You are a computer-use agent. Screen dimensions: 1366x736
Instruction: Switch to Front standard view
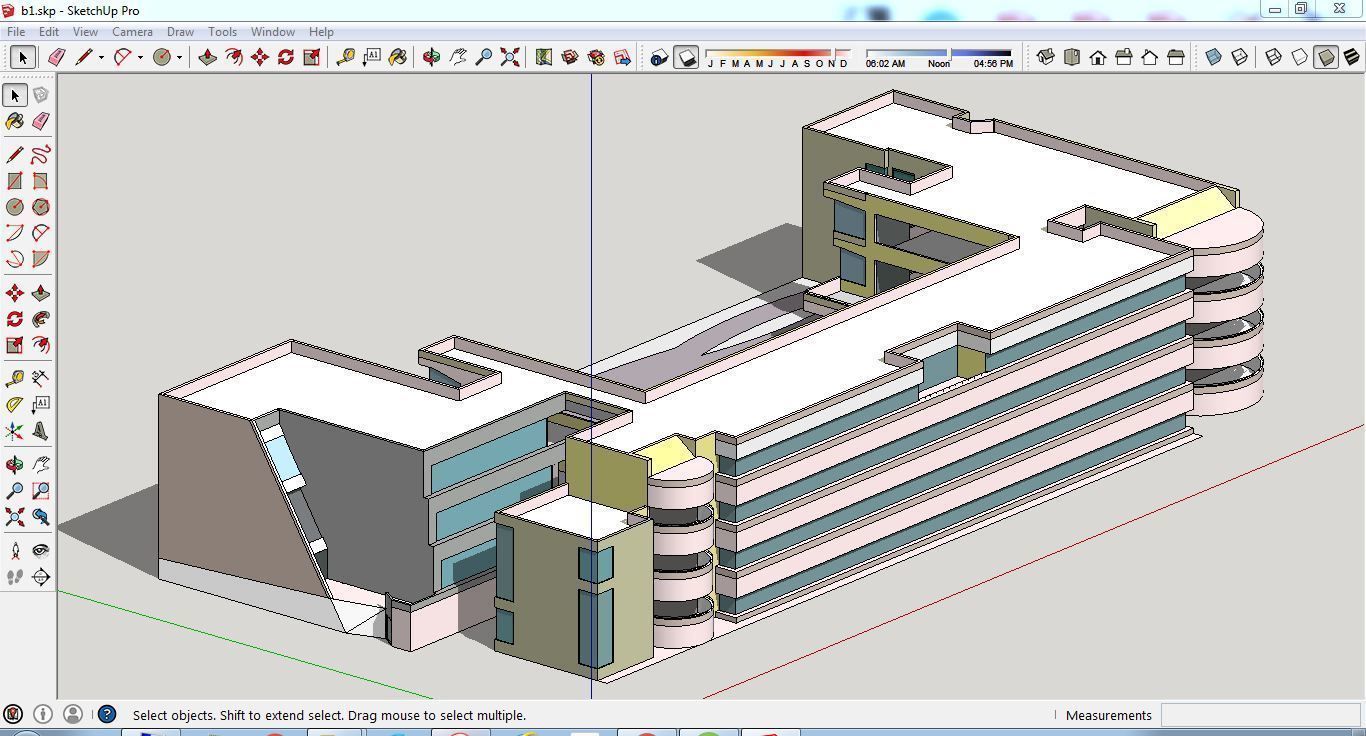pos(1098,57)
